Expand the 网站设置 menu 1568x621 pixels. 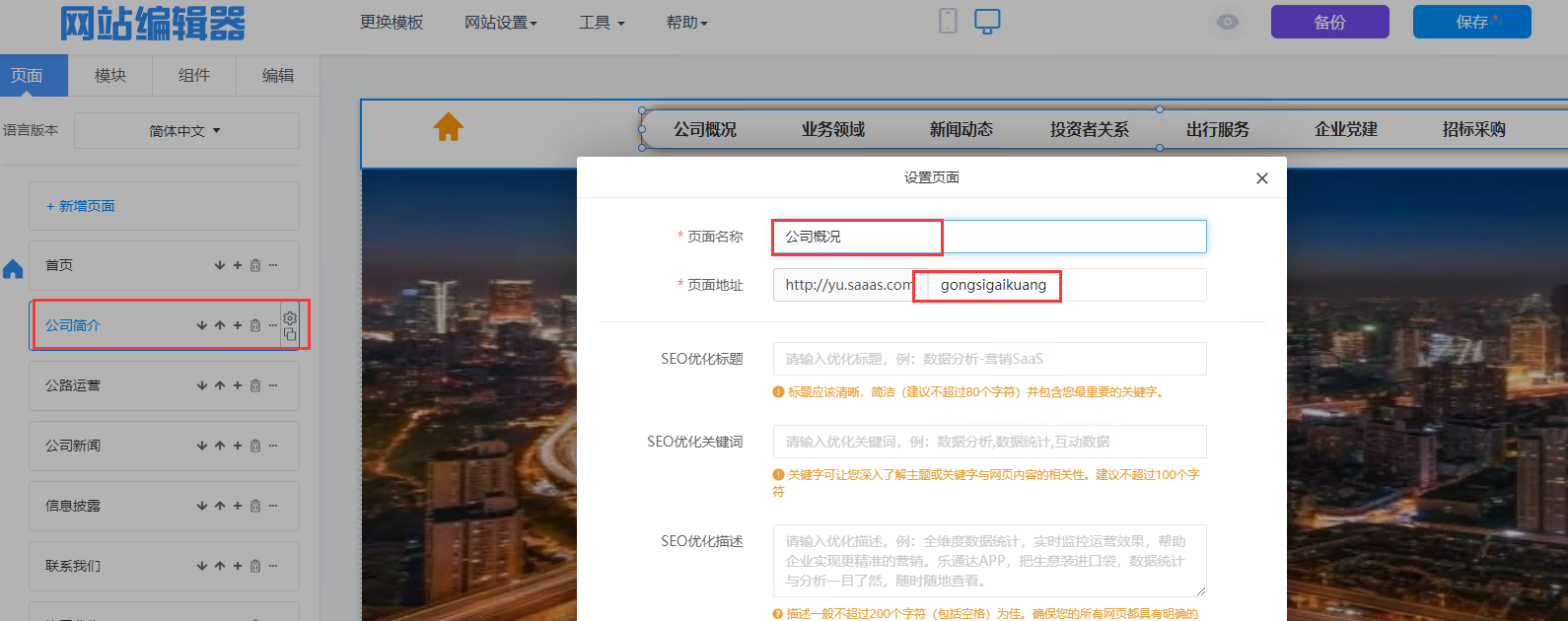500,23
